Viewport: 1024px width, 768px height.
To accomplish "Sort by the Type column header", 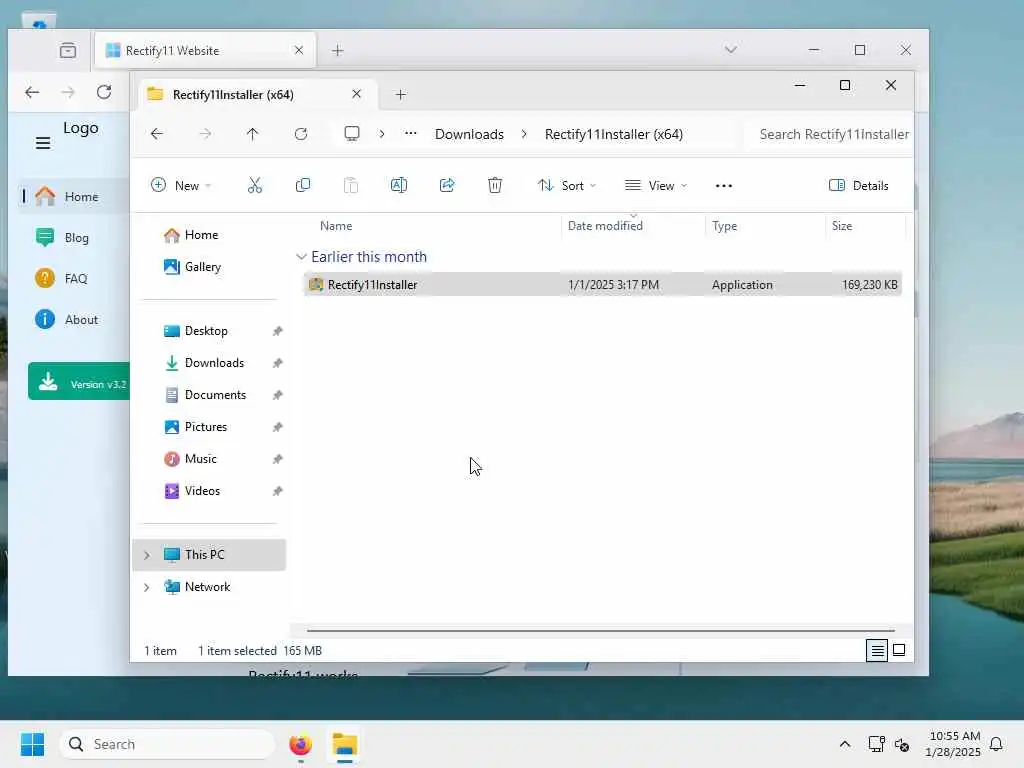I will (724, 226).
